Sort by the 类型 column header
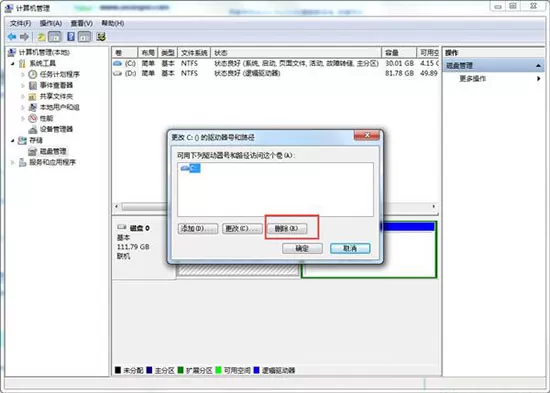 [x=168, y=53]
